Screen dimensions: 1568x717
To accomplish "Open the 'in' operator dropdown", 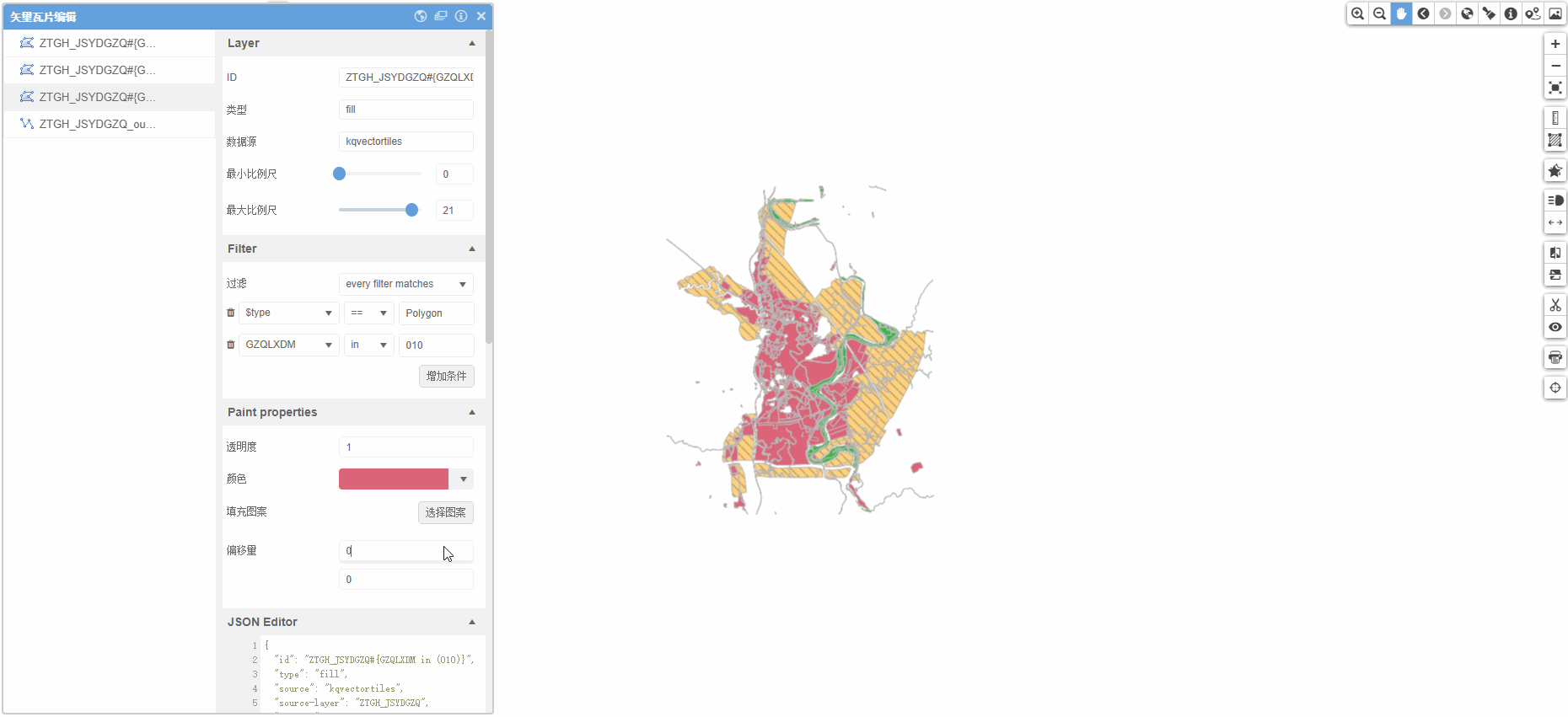I will (369, 345).
